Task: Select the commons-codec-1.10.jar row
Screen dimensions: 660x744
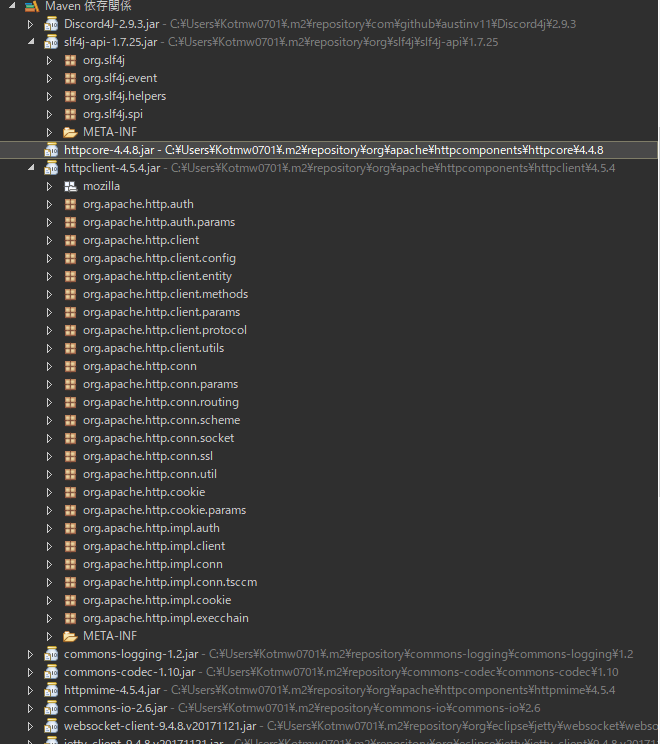Action: coord(329,672)
